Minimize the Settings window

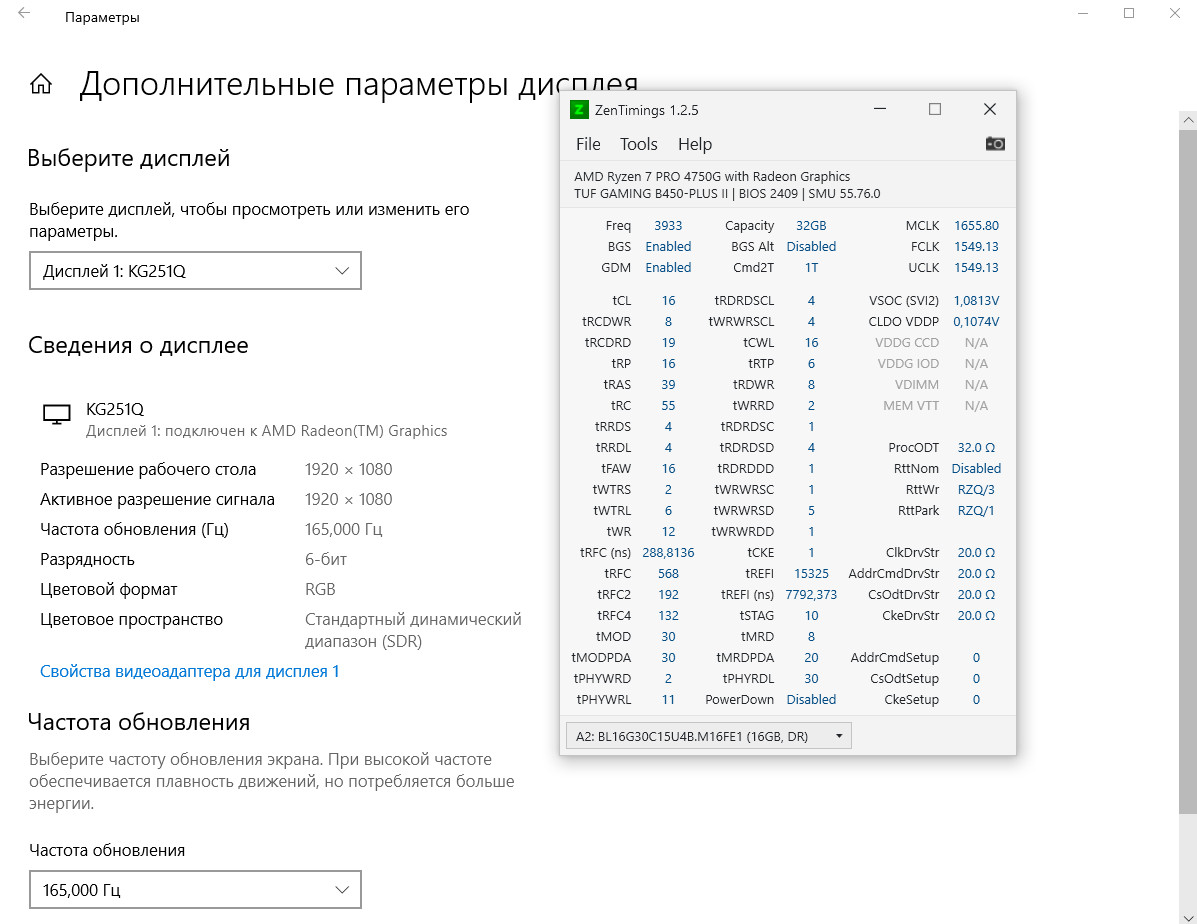1083,13
